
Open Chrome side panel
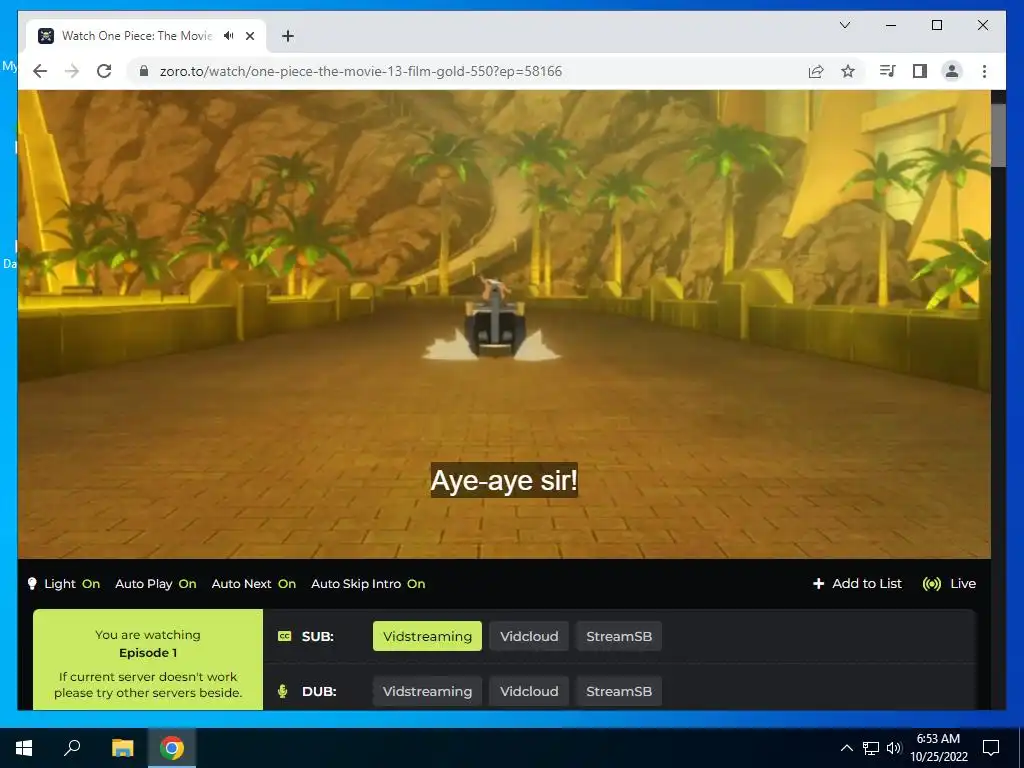click(x=920, y=71)
